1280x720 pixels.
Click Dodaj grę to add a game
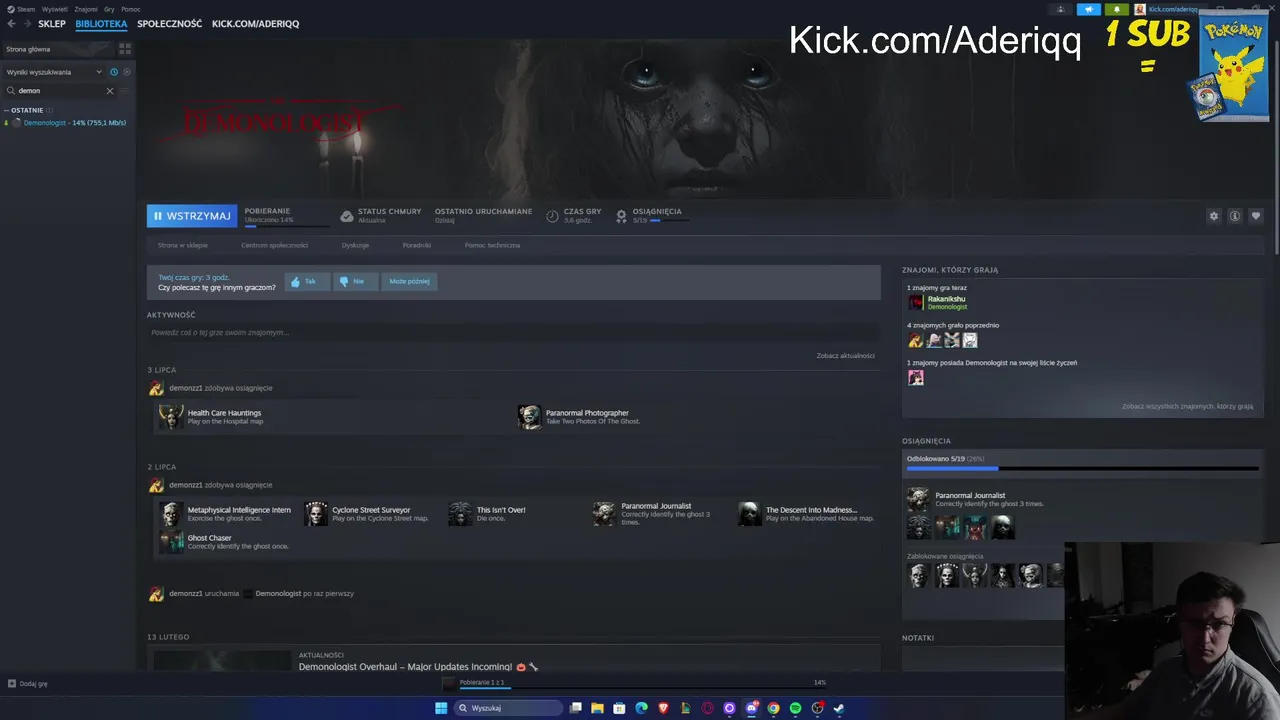(27, 684)
